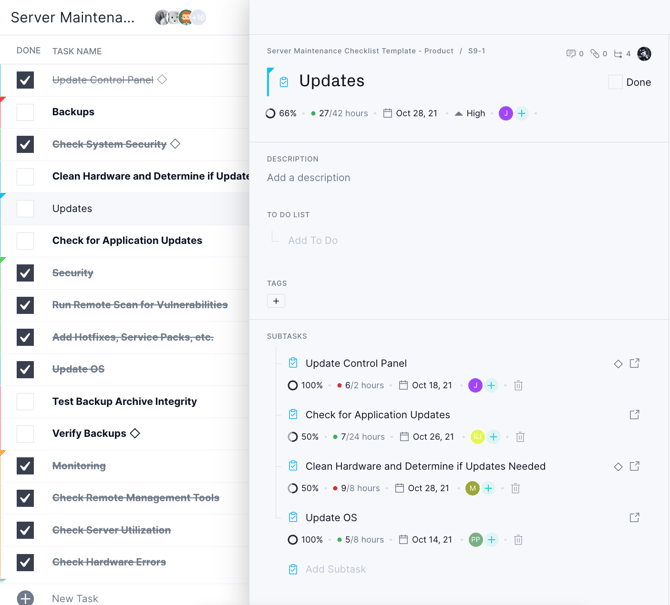Add assignee to Update OS subtask

pyautogui.click(x=491, y=540)
